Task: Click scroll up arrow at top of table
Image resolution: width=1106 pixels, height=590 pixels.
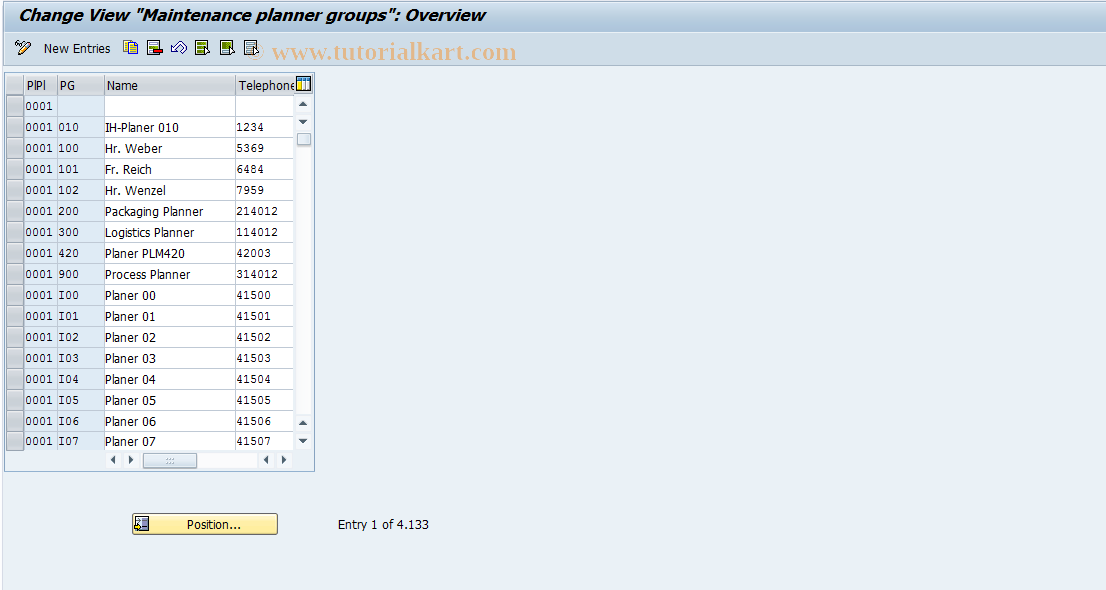Action: click(303, 104)
